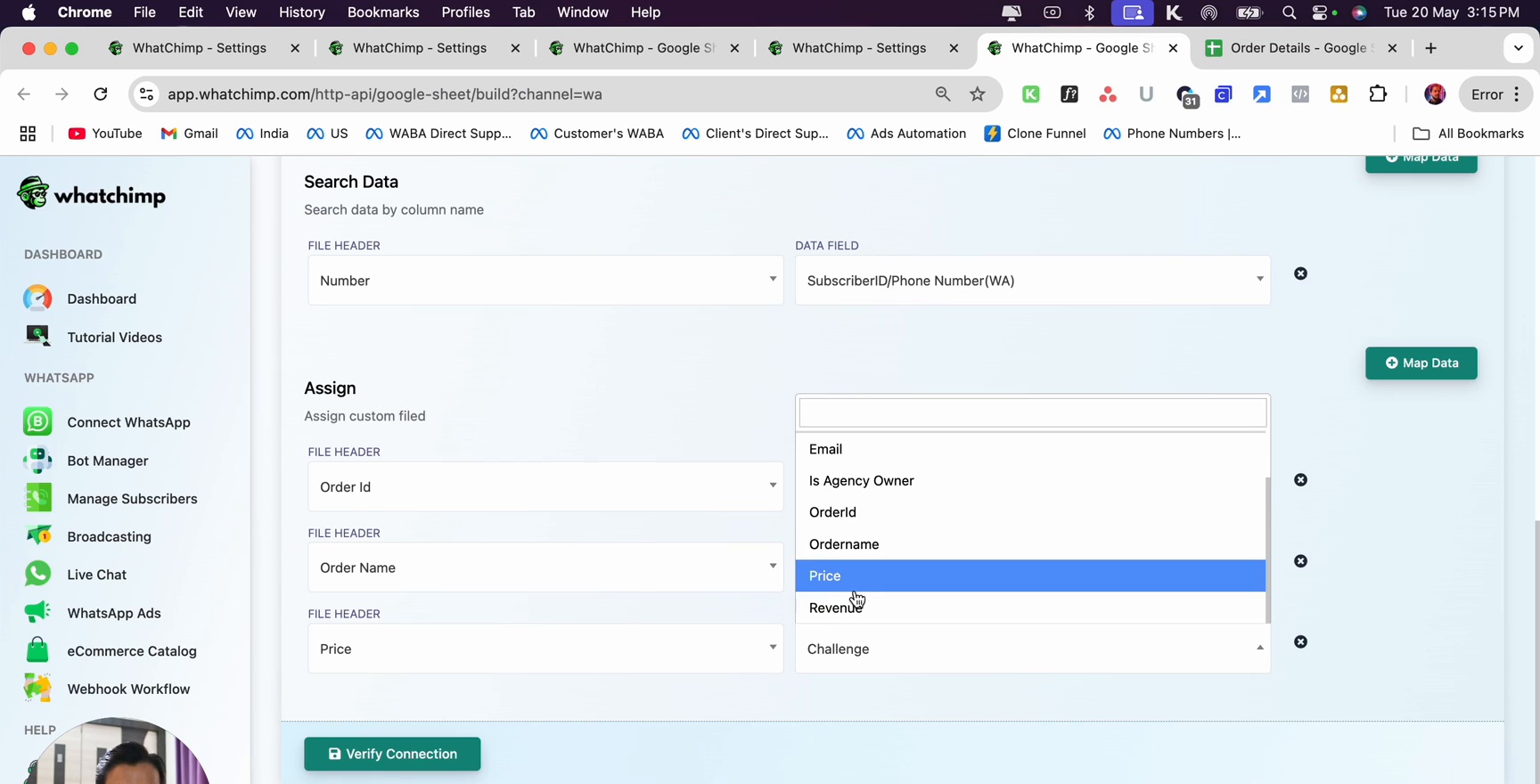
Task: Open Connect WhatsApp page
Action: pyautogui.click(x=107, y=422)
